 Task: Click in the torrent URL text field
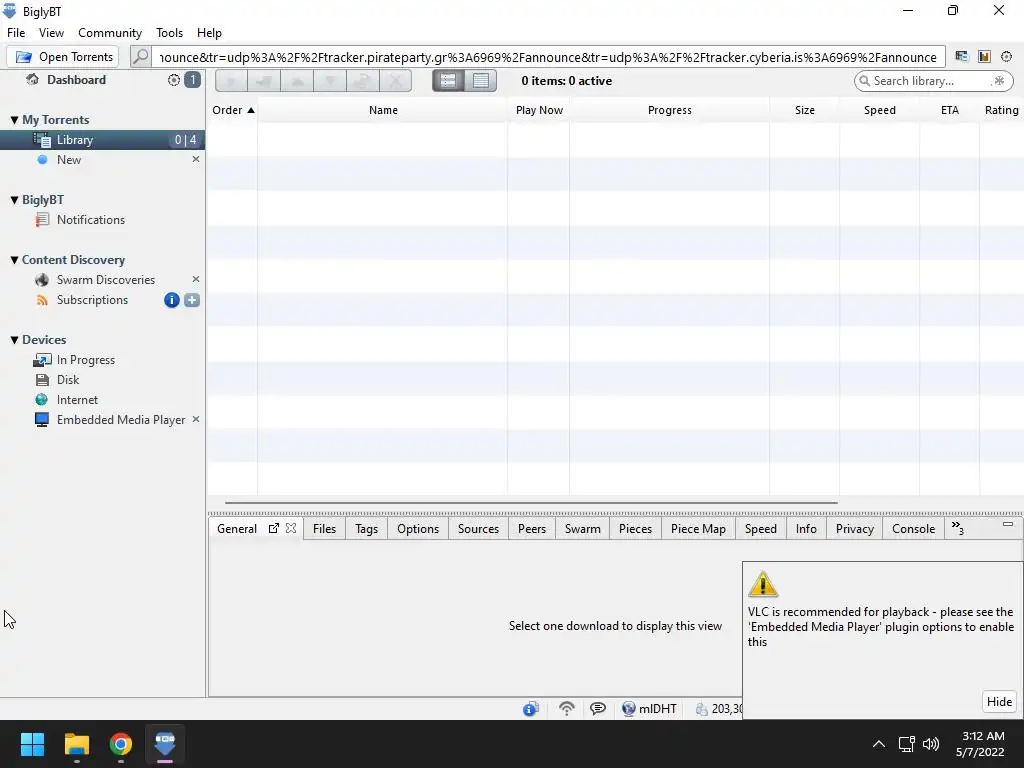pos(549,57)
